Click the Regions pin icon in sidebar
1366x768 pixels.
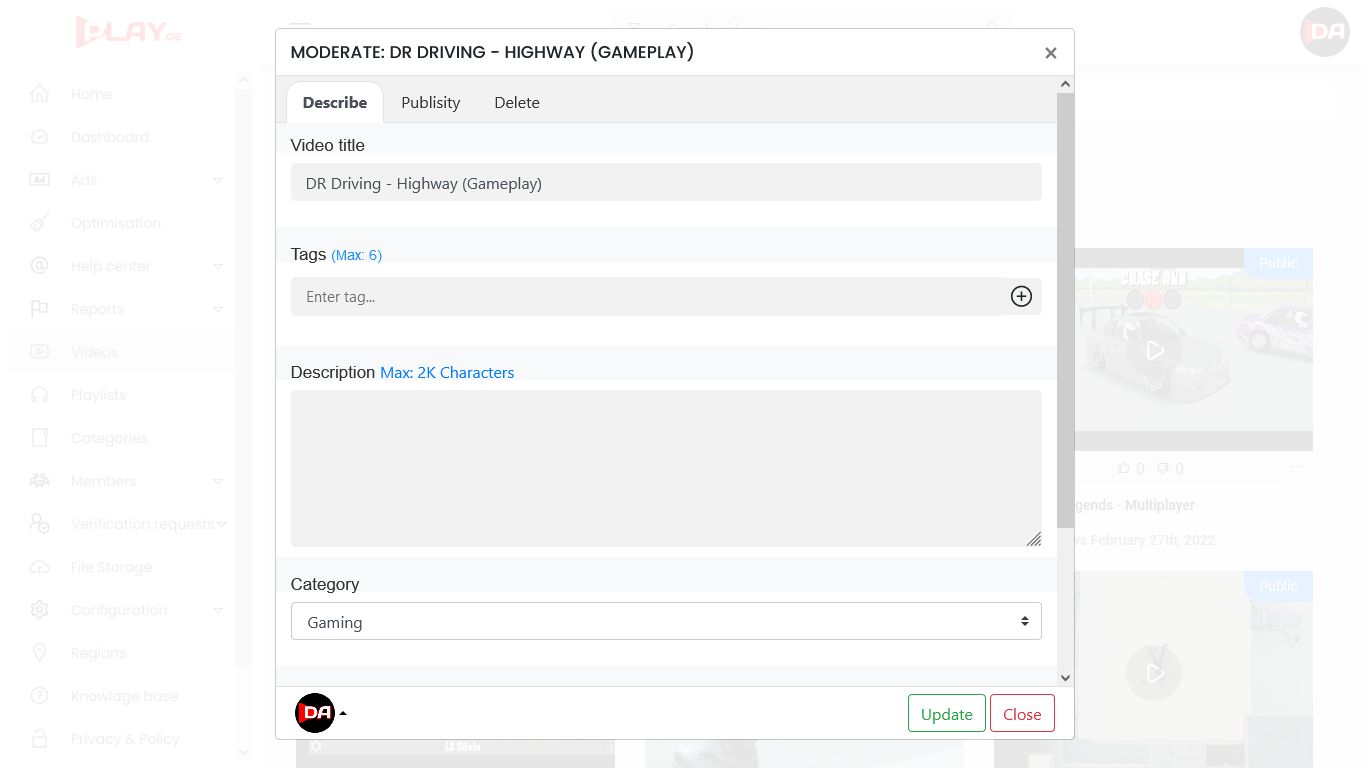pyautogui.click(x=39, y=653)
